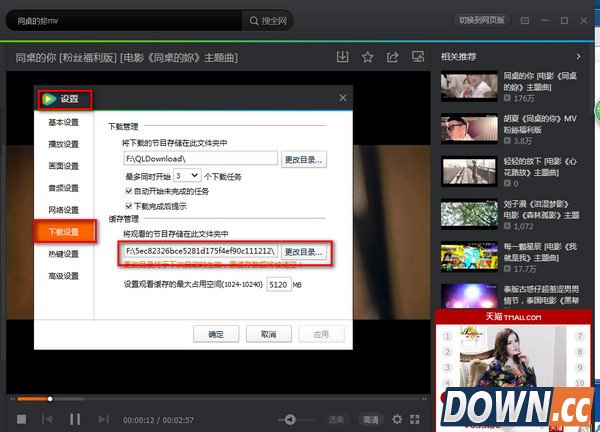Click the F:\QLDownload\ path field

[x=201, y=159]
